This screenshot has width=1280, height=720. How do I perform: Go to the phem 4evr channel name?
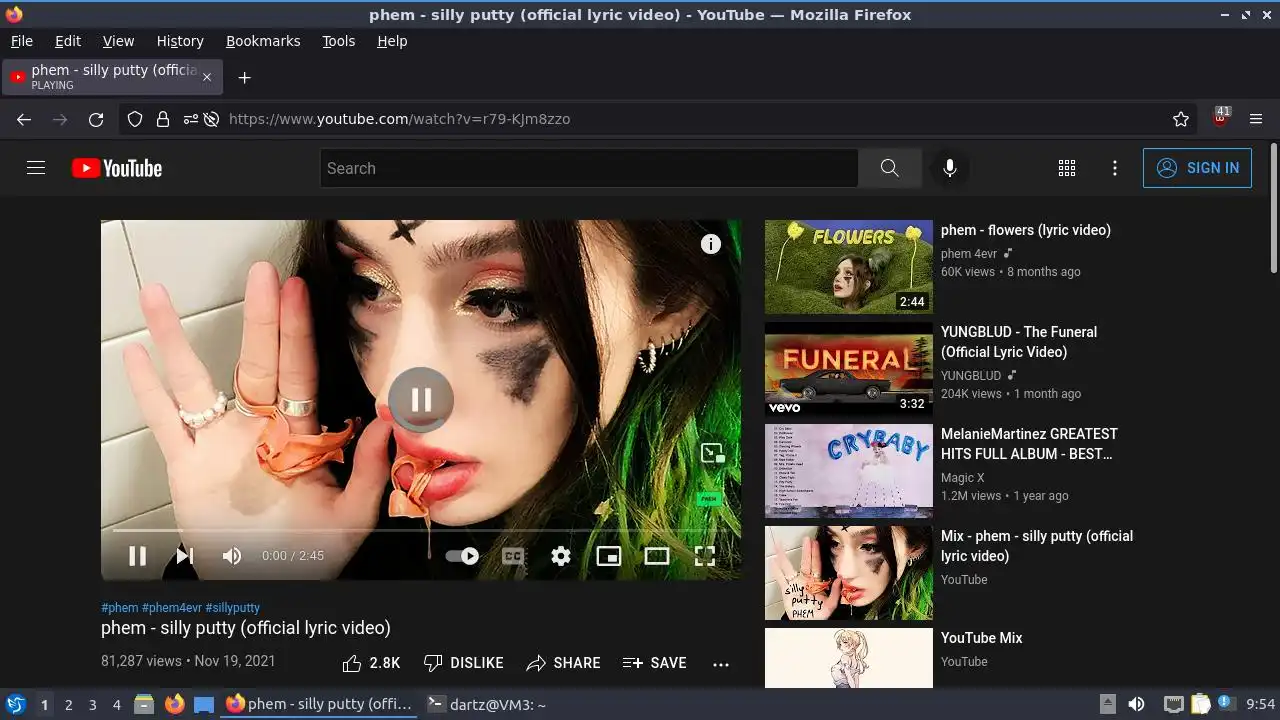[969, 254]
